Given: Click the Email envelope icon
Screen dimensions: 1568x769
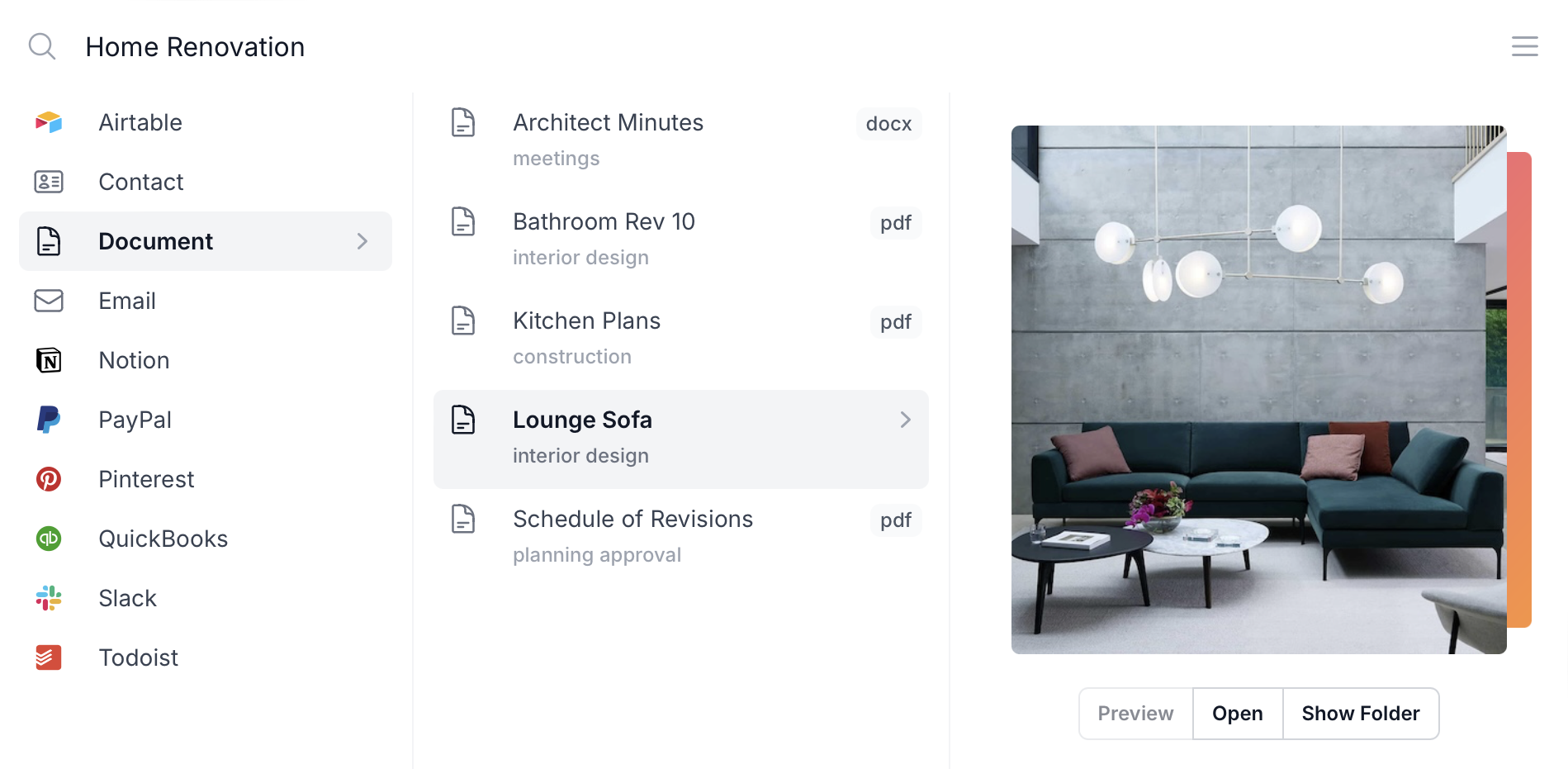Looking at the screenshot, I should pyautogui.click(x=49, y=301).
